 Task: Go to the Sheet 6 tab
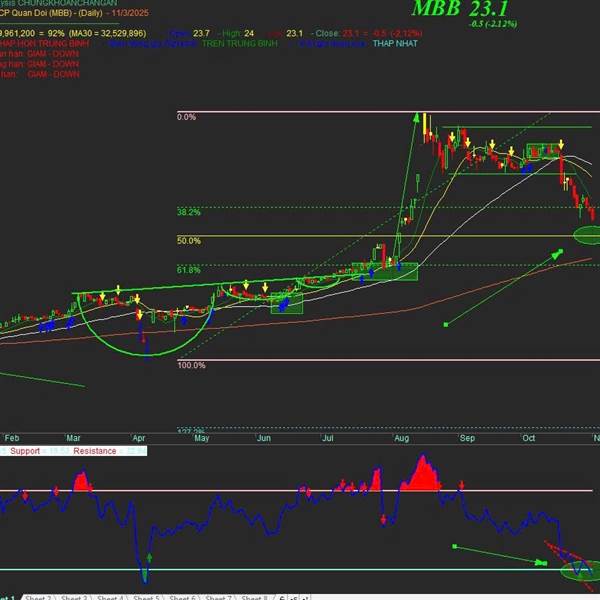pyautogui.click(x=182, y=597)
